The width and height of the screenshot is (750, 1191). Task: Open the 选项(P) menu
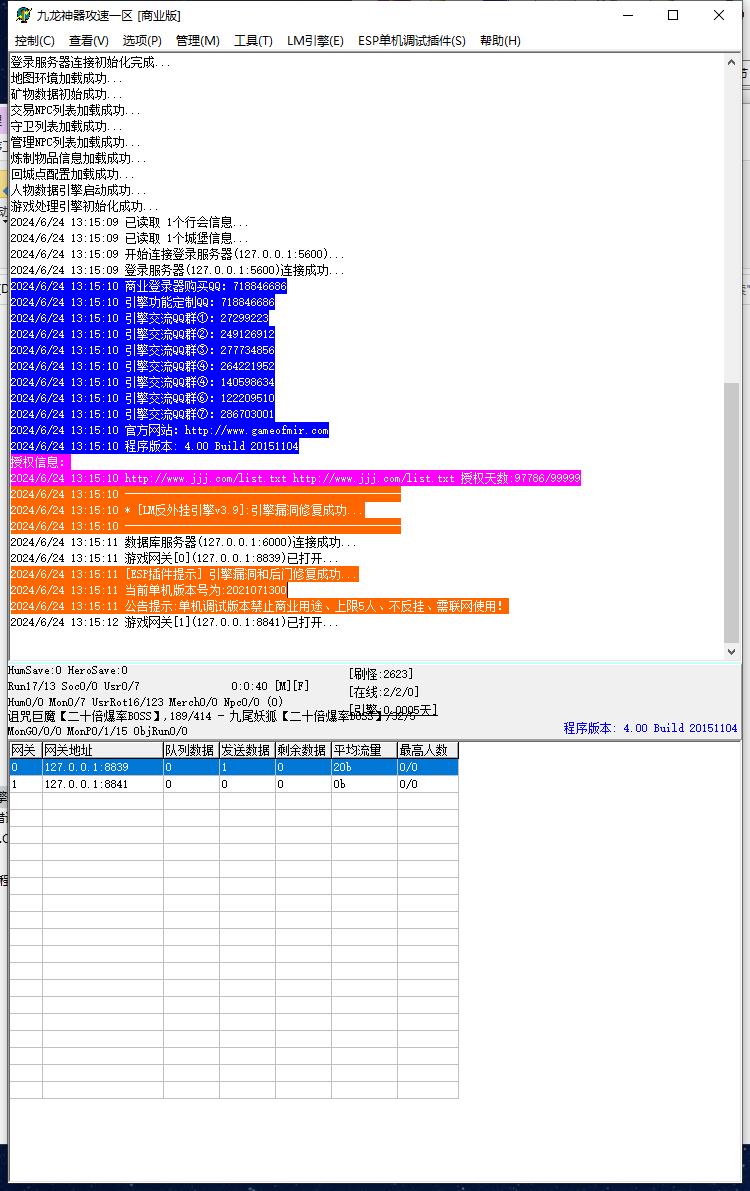(142, 41)
